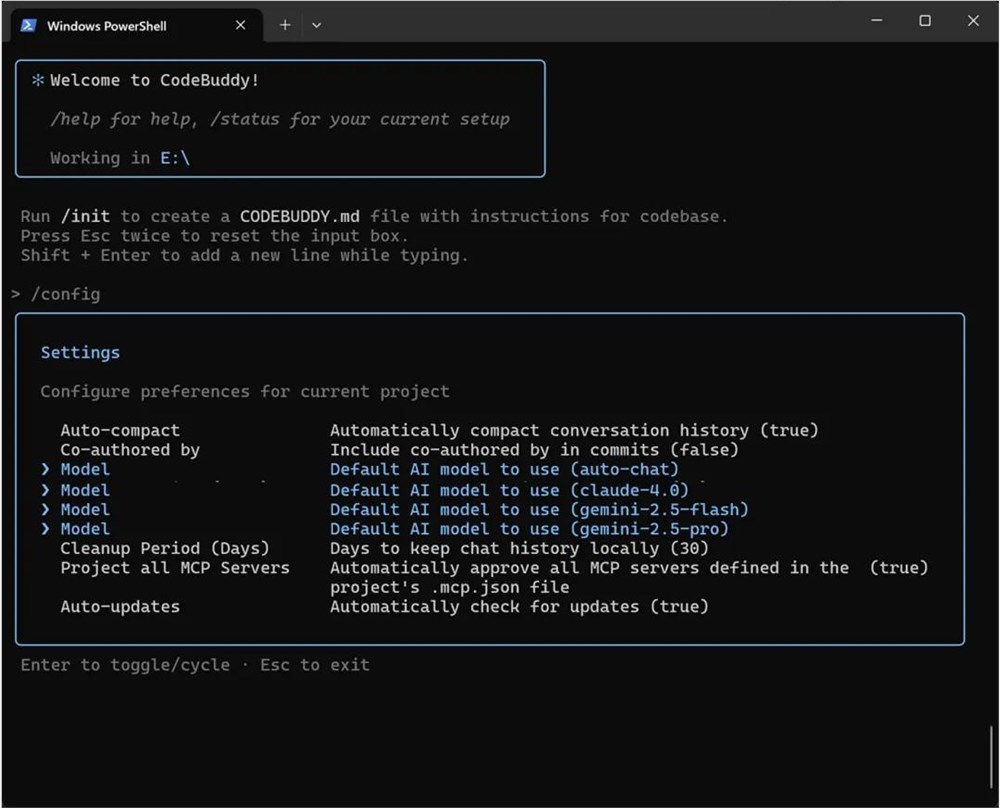The height and width of the screenshot is (808, 1000).
Task: Maximize the terminal window
Action: point(925,20)
